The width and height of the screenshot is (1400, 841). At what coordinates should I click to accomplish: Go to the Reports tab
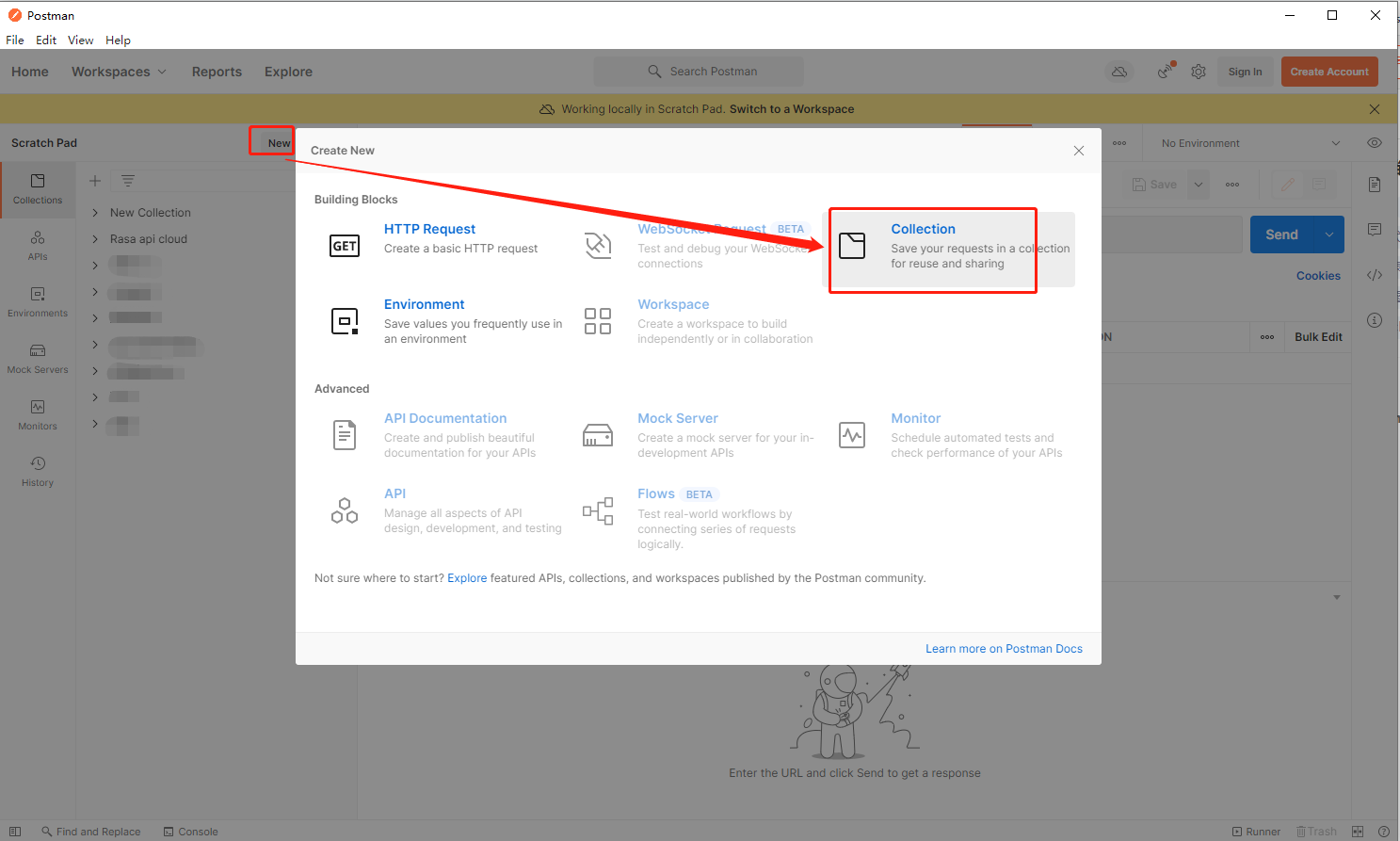point(217,72)
